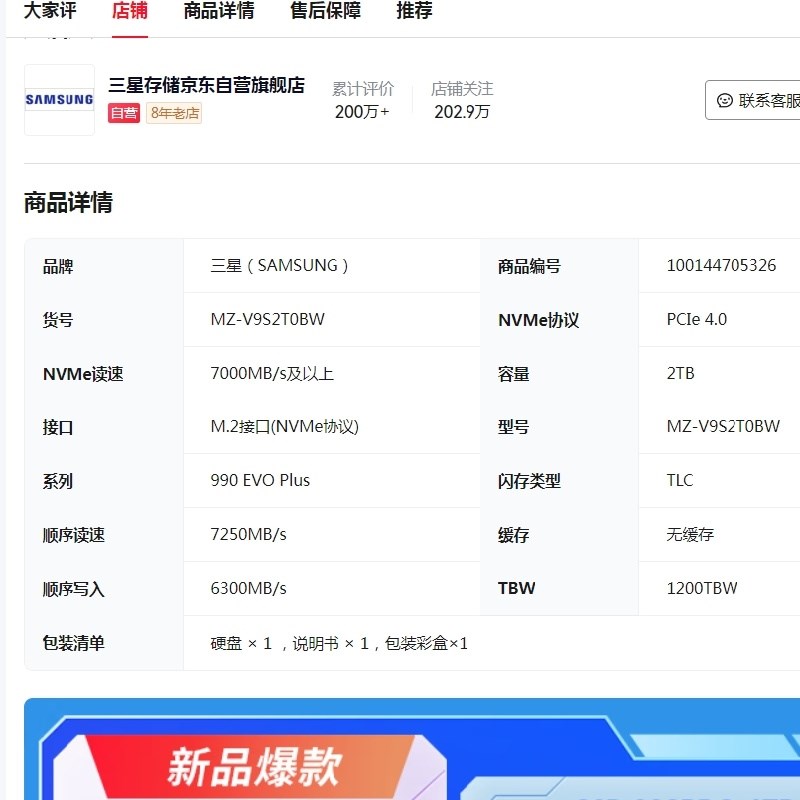Select 型号 value MZ-V9S2T0BW
Image resolution: width=800 pixels, height=800 pixels.
pos(723,427)
